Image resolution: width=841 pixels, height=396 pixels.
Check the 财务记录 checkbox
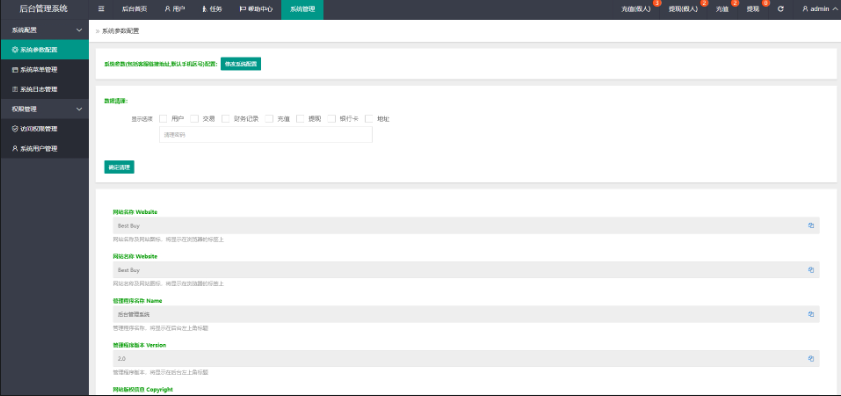click(226, 119)
